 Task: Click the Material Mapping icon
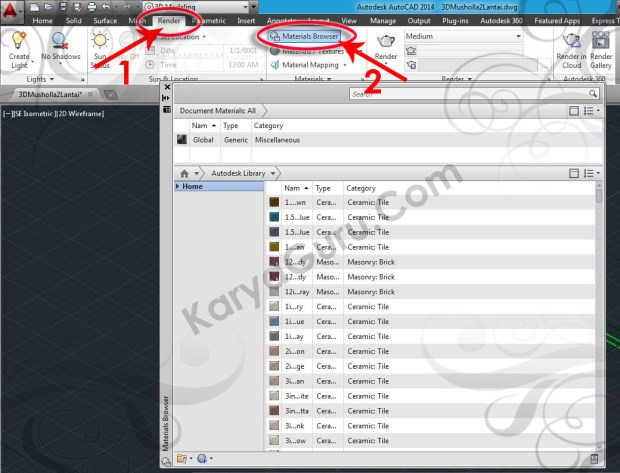pos(275,65)
